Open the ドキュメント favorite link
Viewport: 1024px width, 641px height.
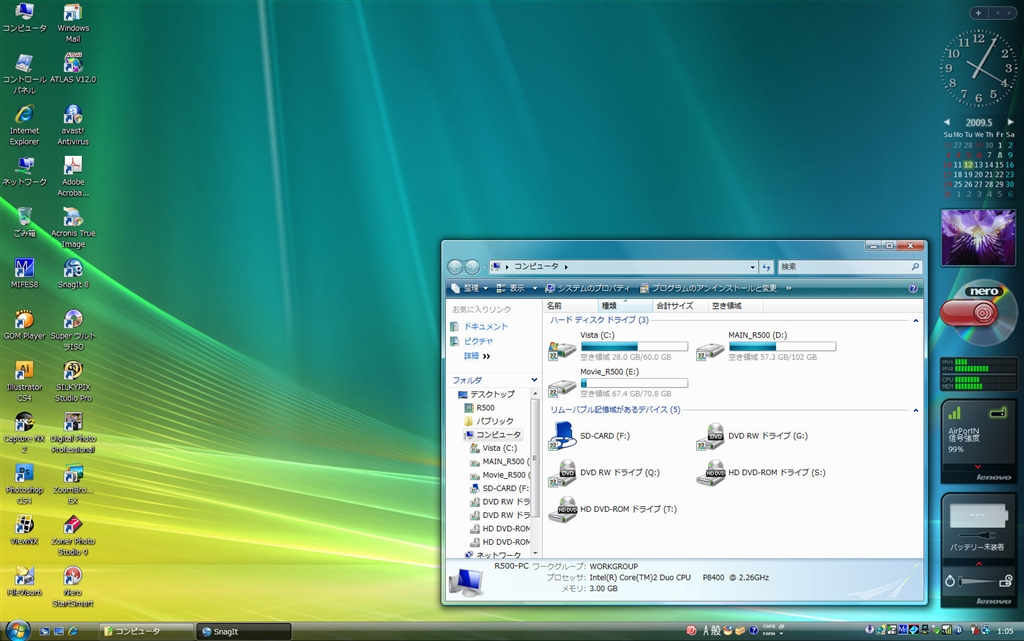[485, 326]
